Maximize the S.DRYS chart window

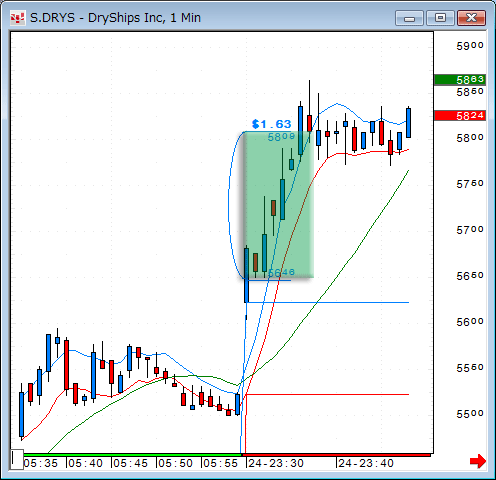click(x=440, y=18)
